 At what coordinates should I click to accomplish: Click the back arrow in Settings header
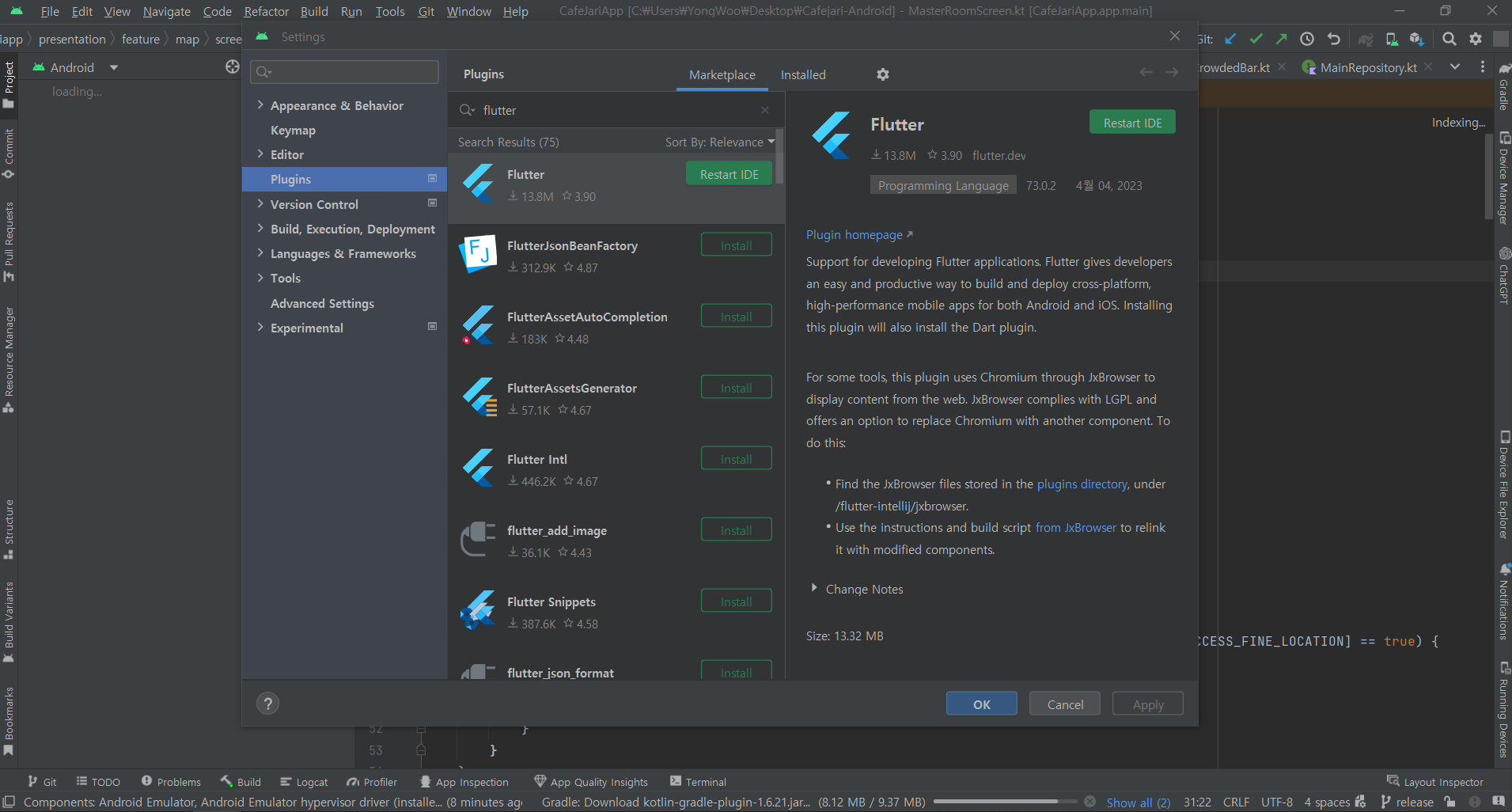1146,72
